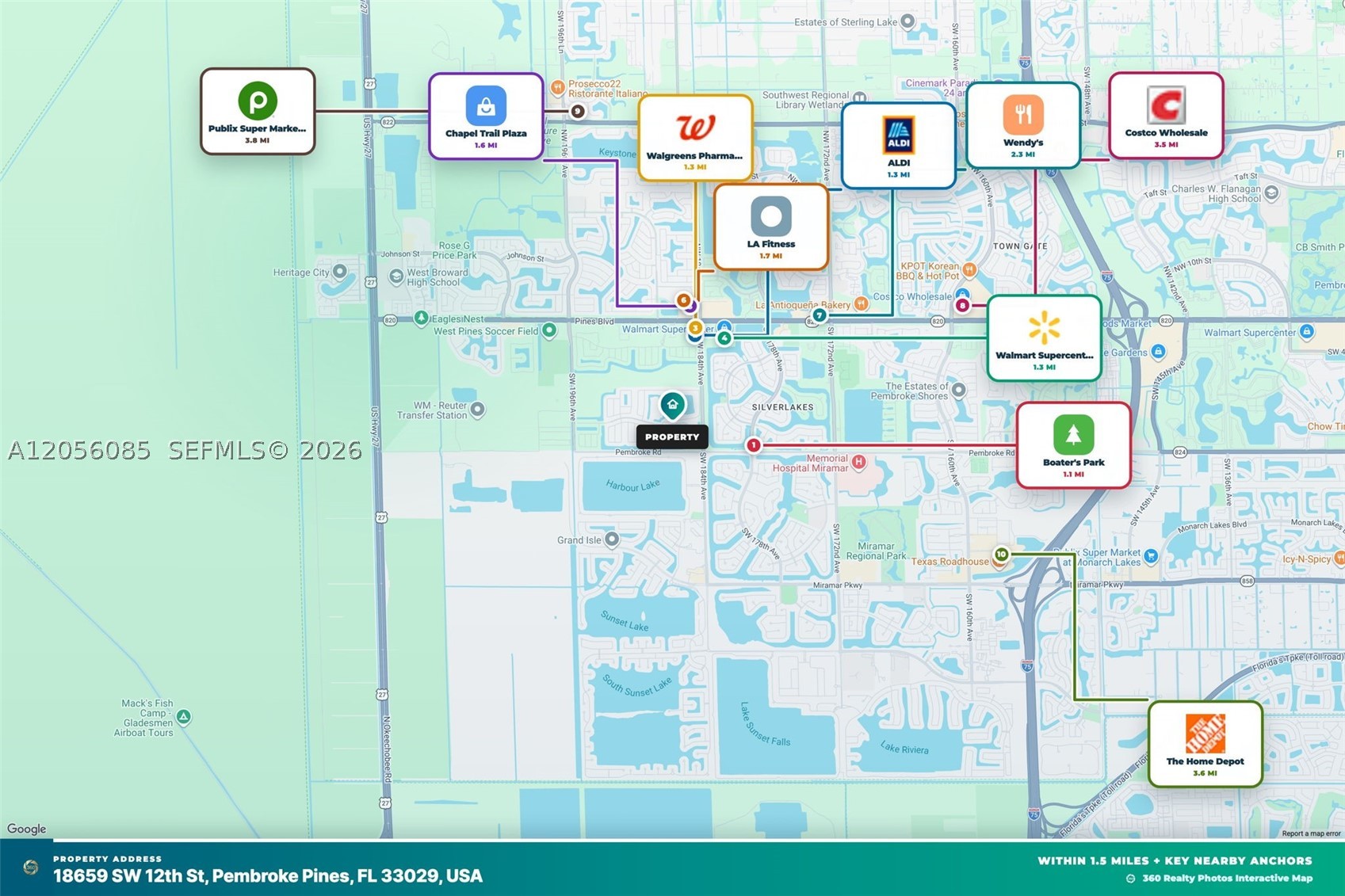The width and height of the screenshot is (1345, 896).
Task: Click the black PROPERTY label
Action: point(672,437)
